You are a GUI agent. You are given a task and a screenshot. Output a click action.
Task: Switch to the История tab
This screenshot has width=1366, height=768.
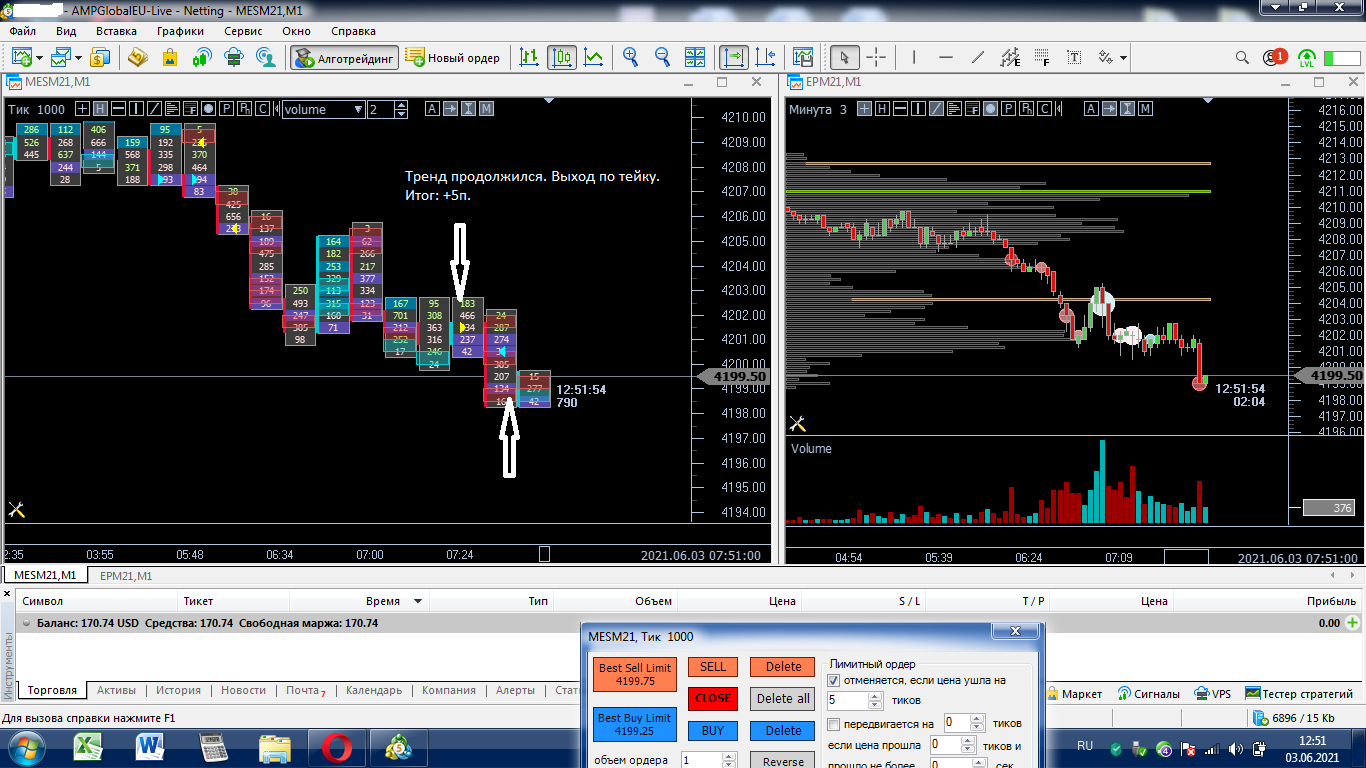(178, 690)
